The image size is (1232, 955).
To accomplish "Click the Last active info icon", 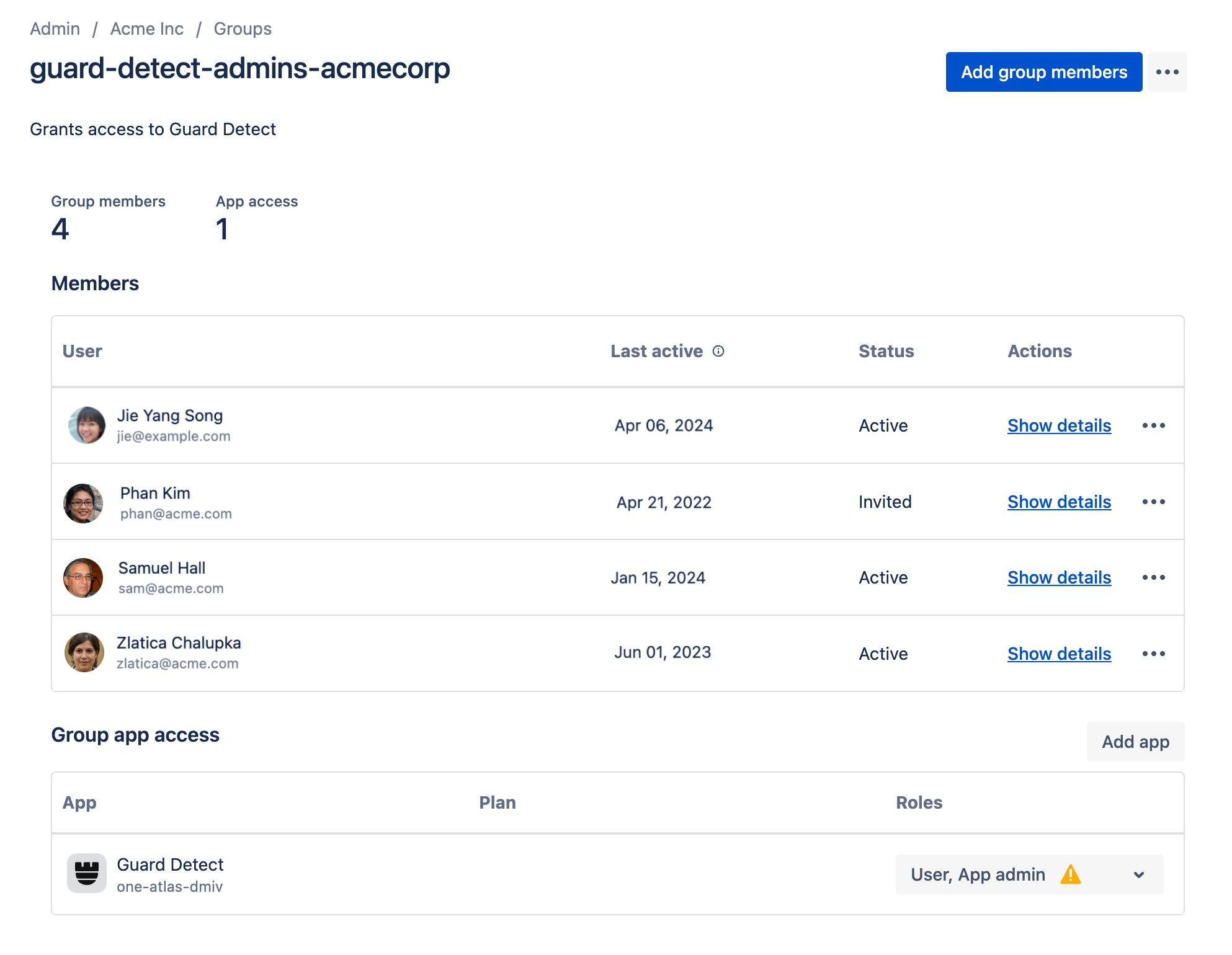I will (x=718, y=351).
